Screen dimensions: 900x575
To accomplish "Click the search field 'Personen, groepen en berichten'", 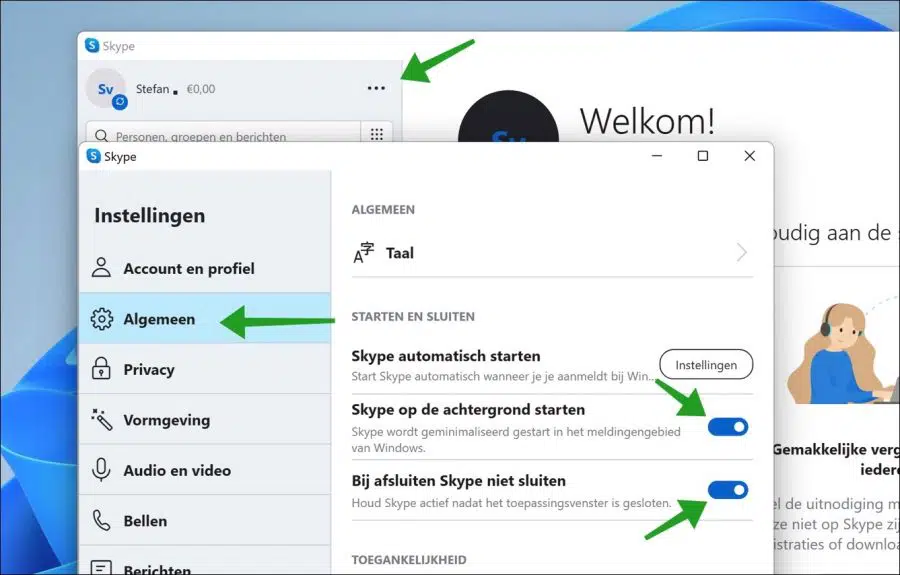I will (223, 133).
